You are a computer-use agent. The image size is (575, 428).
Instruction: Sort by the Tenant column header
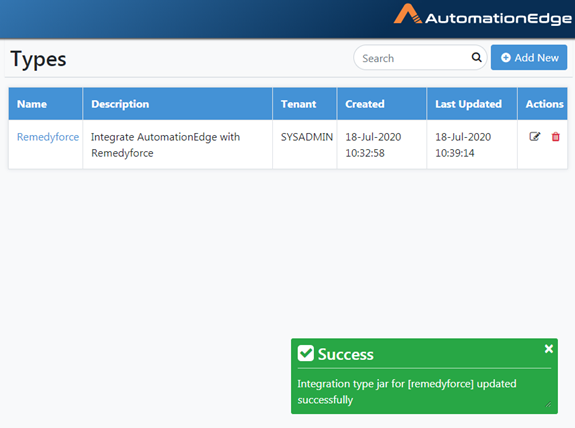pos(299,104)
